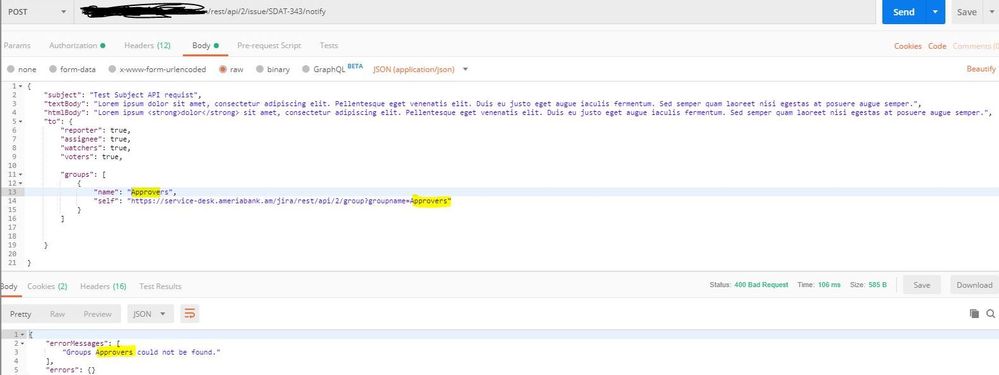Select x-www-form-urlencoded body type

157,69
